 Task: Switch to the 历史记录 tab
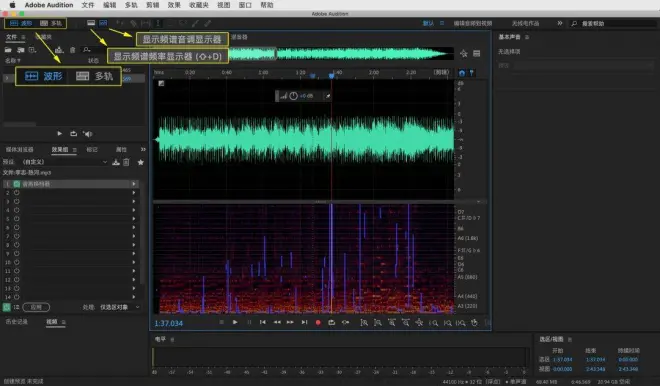click(17, 322)
